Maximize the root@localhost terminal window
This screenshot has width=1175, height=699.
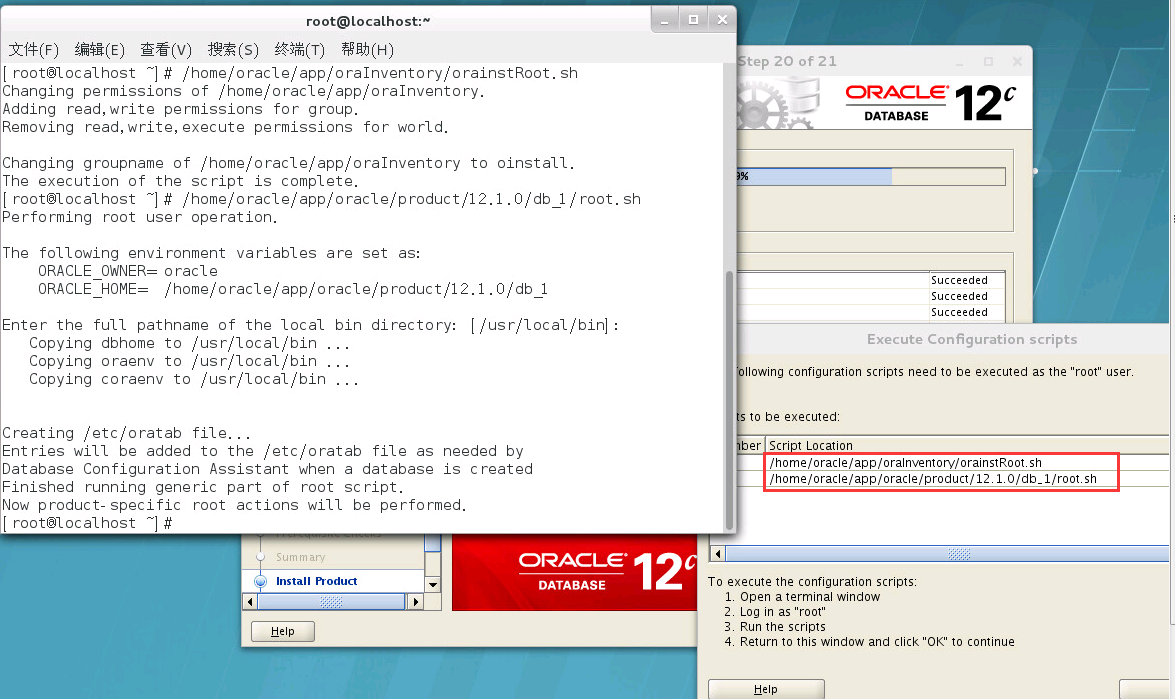(693, 20)
